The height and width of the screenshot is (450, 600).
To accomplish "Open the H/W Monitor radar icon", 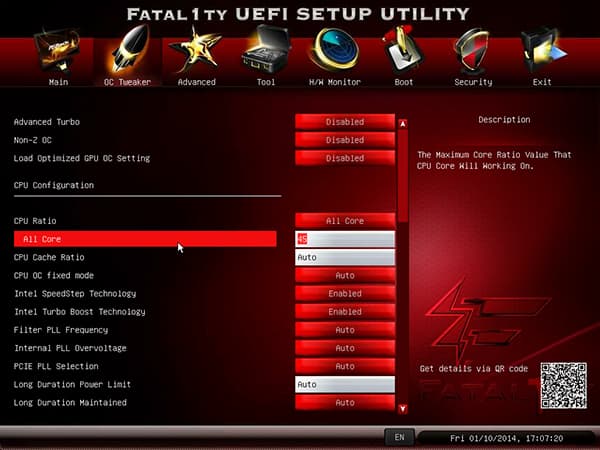I will click(x=334, y=50).
